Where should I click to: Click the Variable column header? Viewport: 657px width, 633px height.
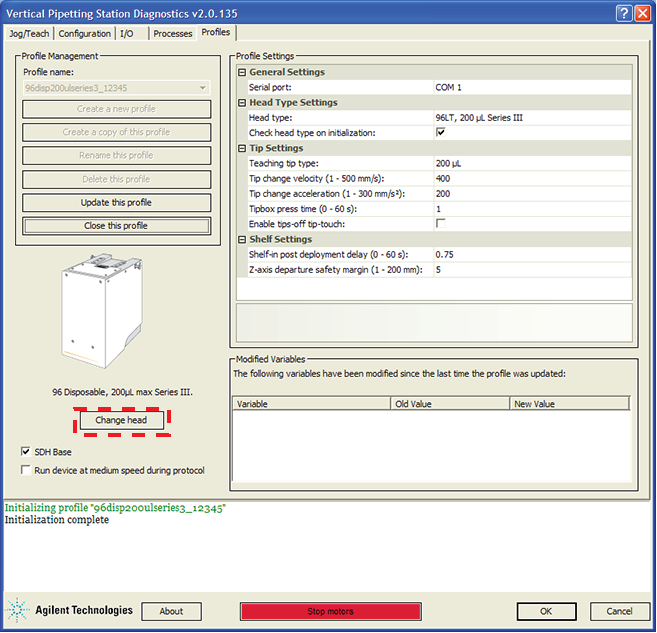click(x=310, y=404)
